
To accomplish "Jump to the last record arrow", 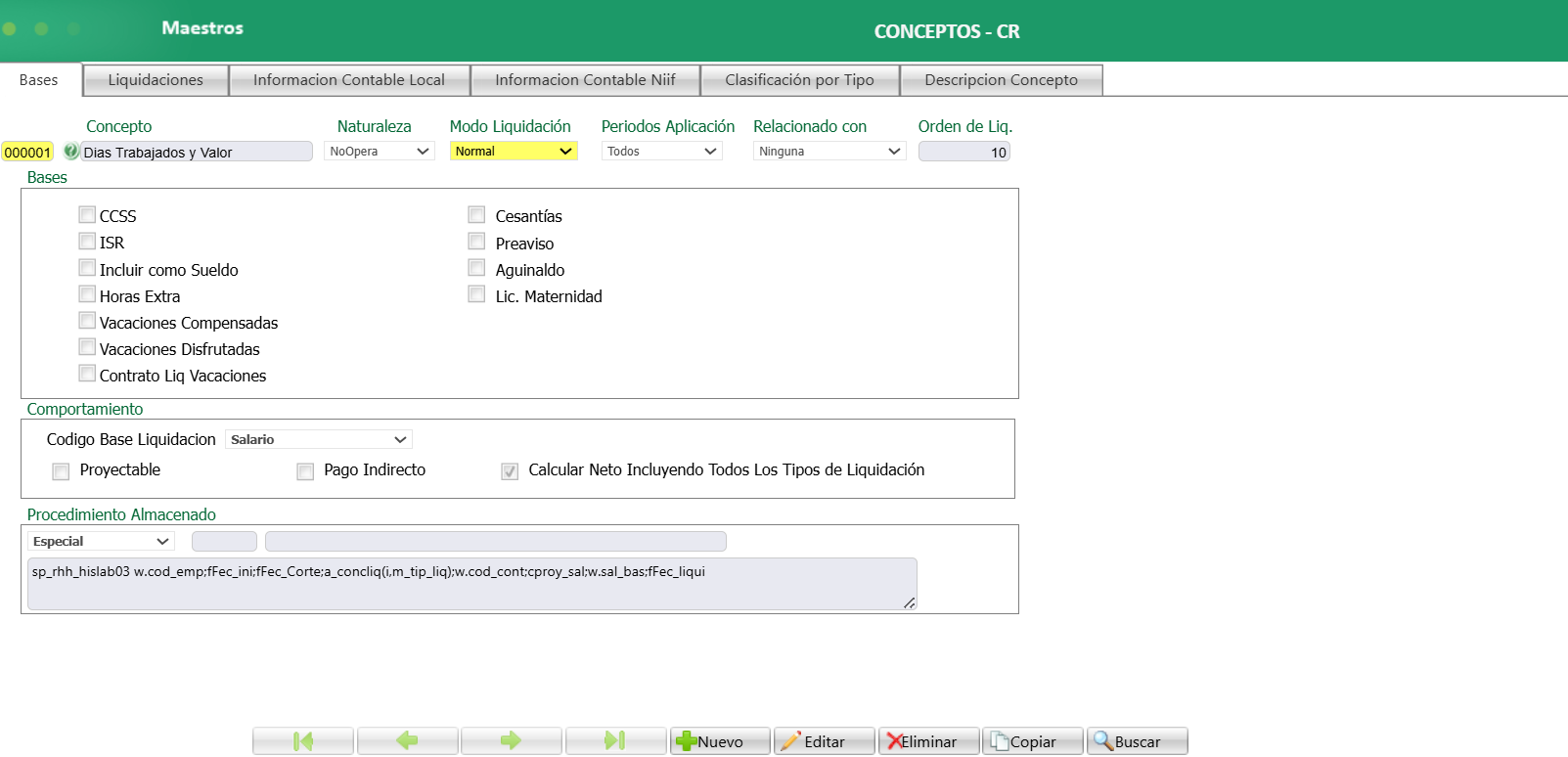I will pyautogui.click(x=615, y=741).
